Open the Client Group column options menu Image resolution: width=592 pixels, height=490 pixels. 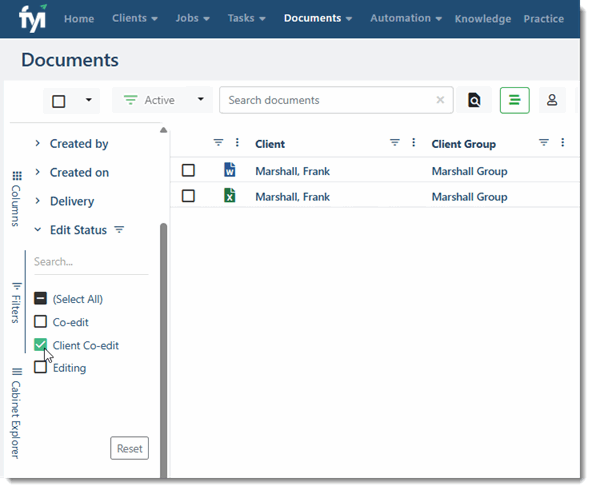[x=563, y=143]
